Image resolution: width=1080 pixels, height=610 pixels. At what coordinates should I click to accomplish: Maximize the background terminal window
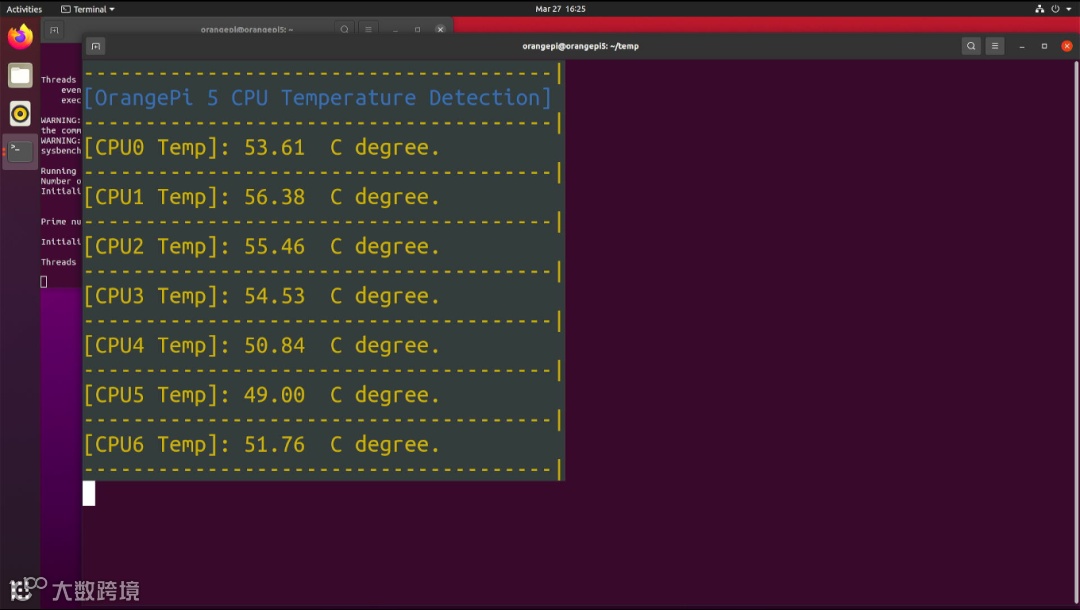[417, 30]
